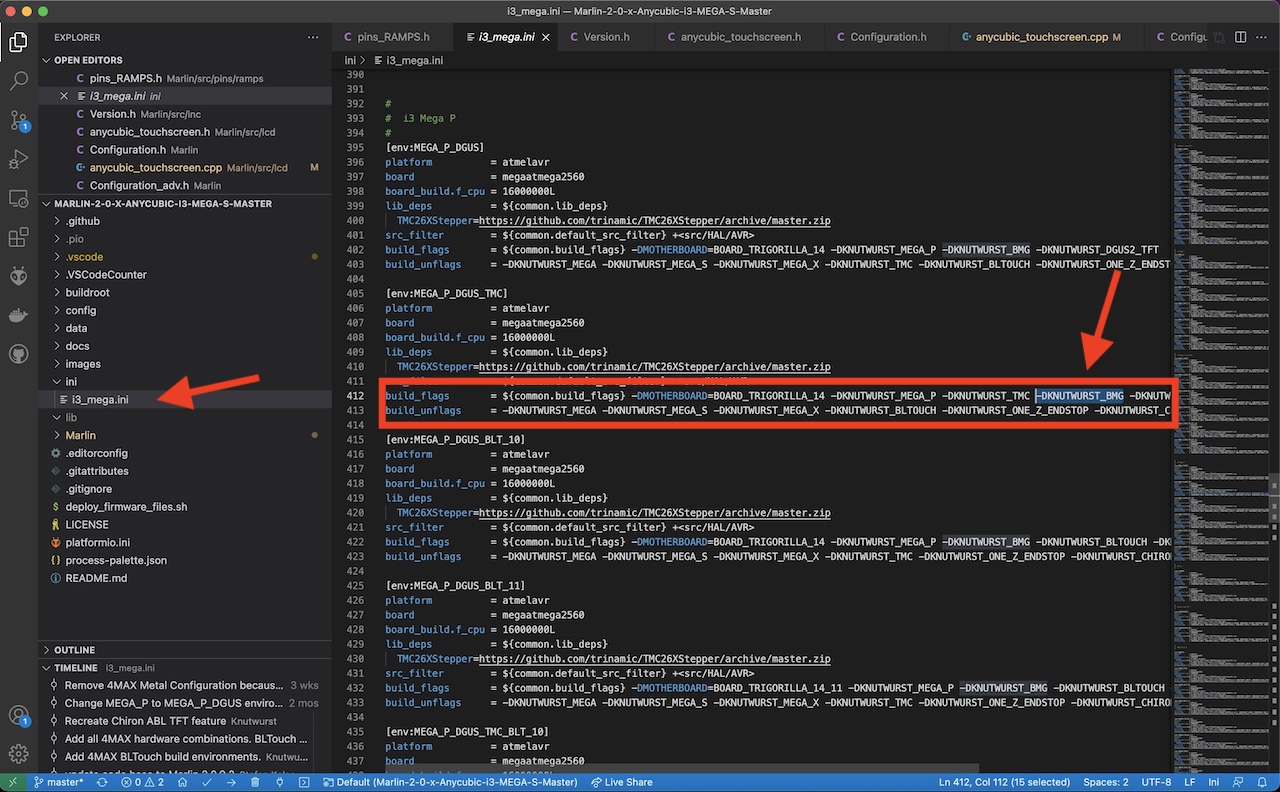Click Explorer more actions ellipsis
The image size is (1280, 792).
pyautogui.click(x=313, y=37)
